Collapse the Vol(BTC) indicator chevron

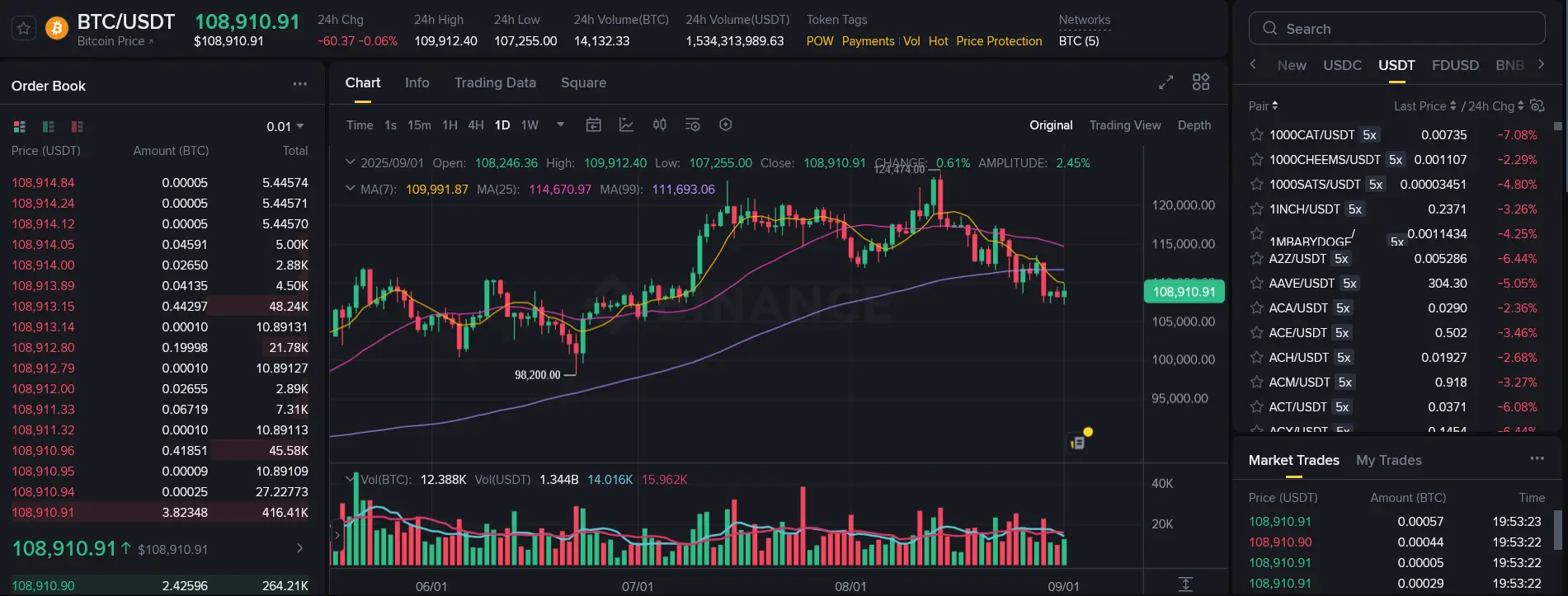(x=351, y=478)
